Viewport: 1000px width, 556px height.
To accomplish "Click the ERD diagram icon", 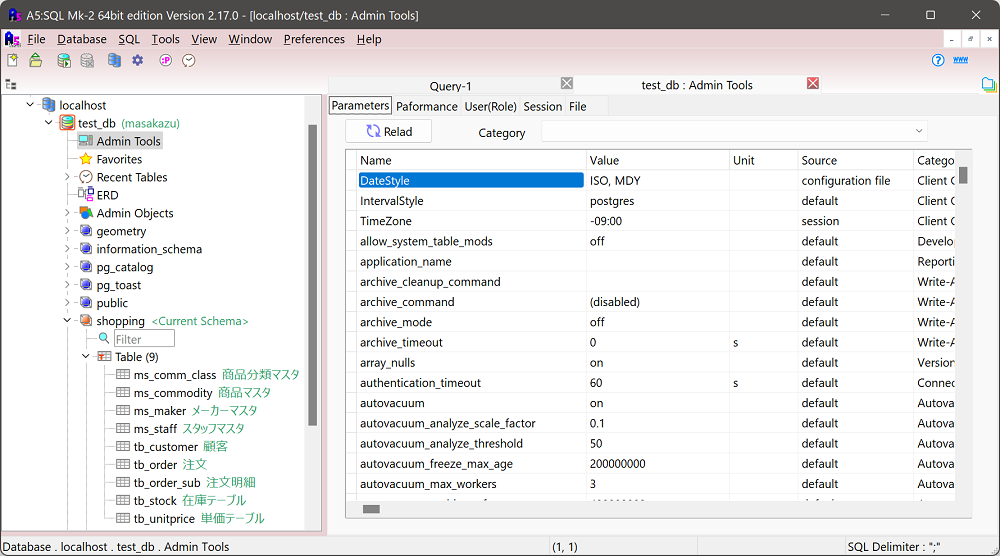I will coord(86,194).
